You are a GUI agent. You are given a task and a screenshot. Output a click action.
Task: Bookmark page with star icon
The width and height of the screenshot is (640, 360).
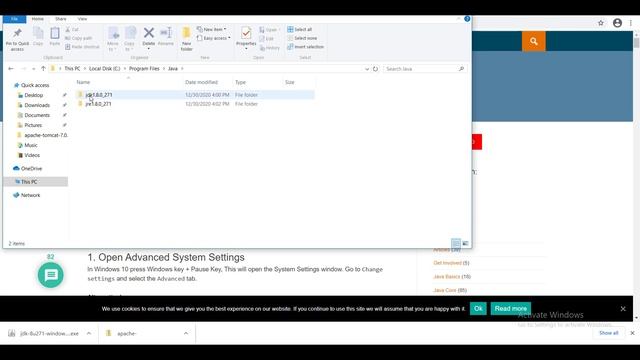point(600,23)
